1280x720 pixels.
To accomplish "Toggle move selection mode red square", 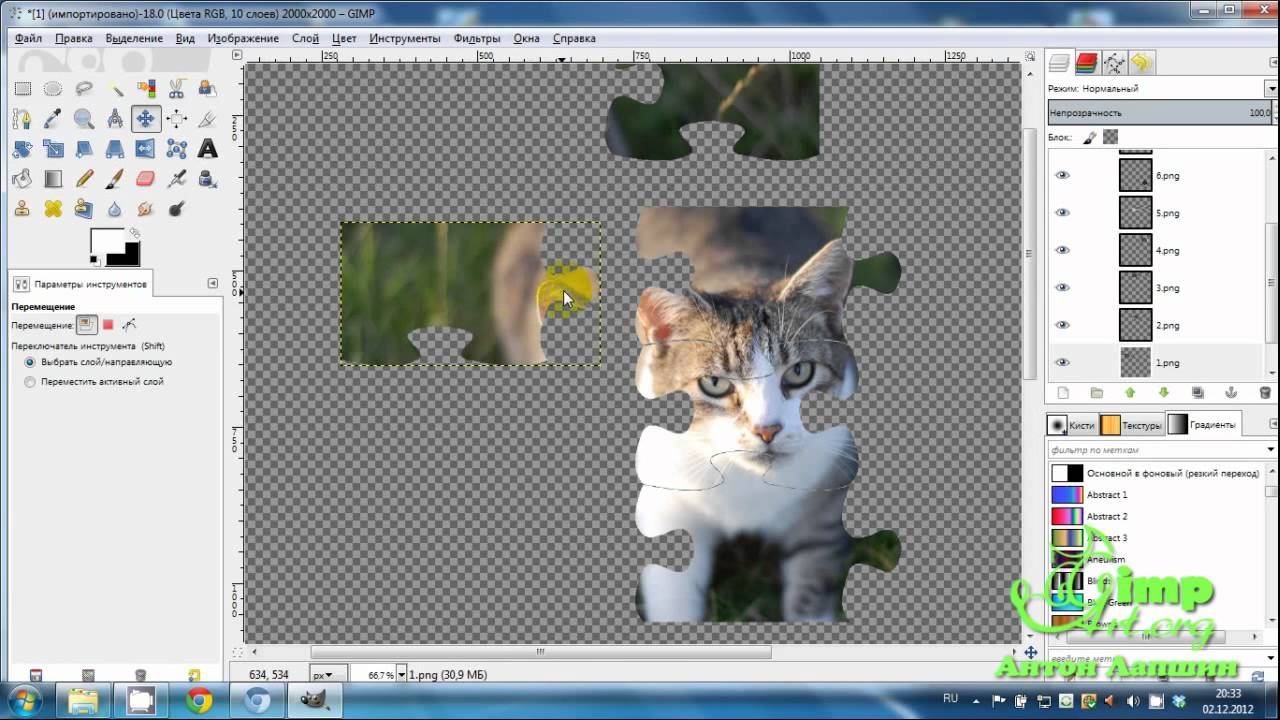I will (108, 325).
